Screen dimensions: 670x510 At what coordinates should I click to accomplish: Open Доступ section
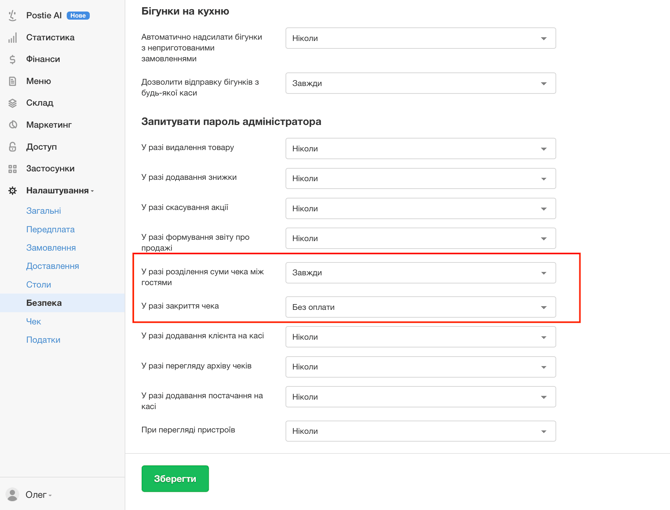pos(41,147)
